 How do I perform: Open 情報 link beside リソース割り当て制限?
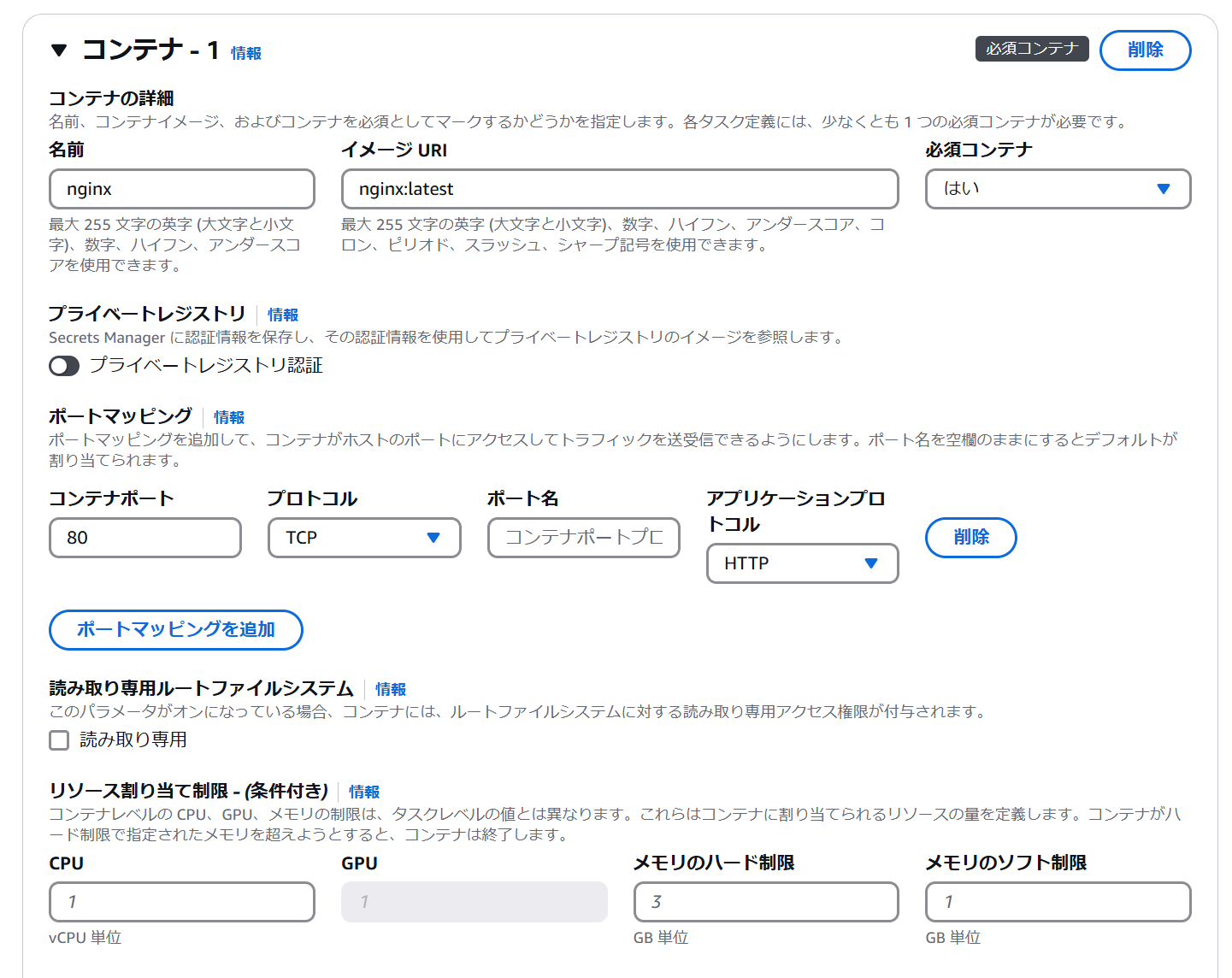[x=364, y=792]
